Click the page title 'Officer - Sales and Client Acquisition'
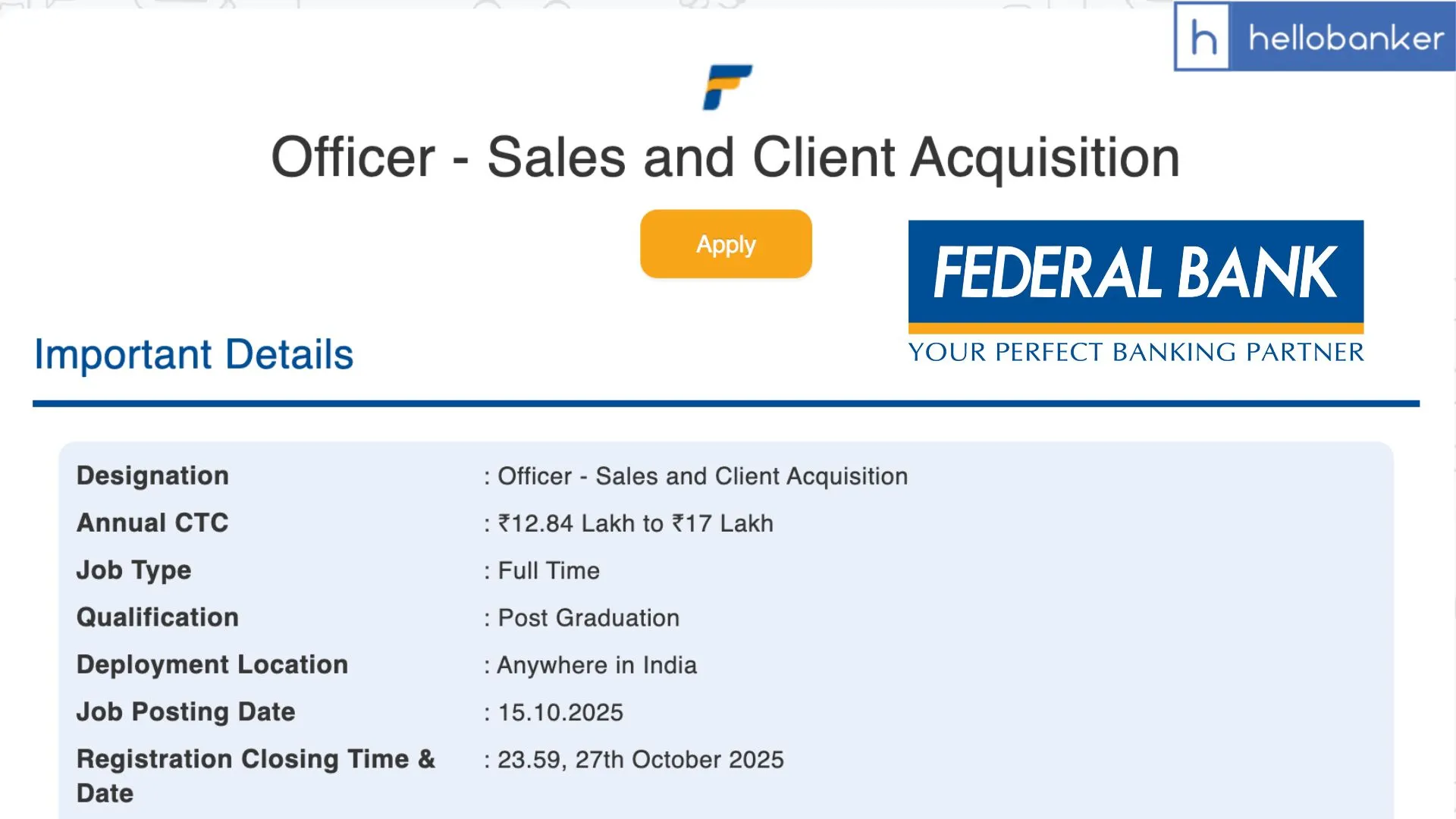The image size is (1456, 819). [x=725, y=158]
